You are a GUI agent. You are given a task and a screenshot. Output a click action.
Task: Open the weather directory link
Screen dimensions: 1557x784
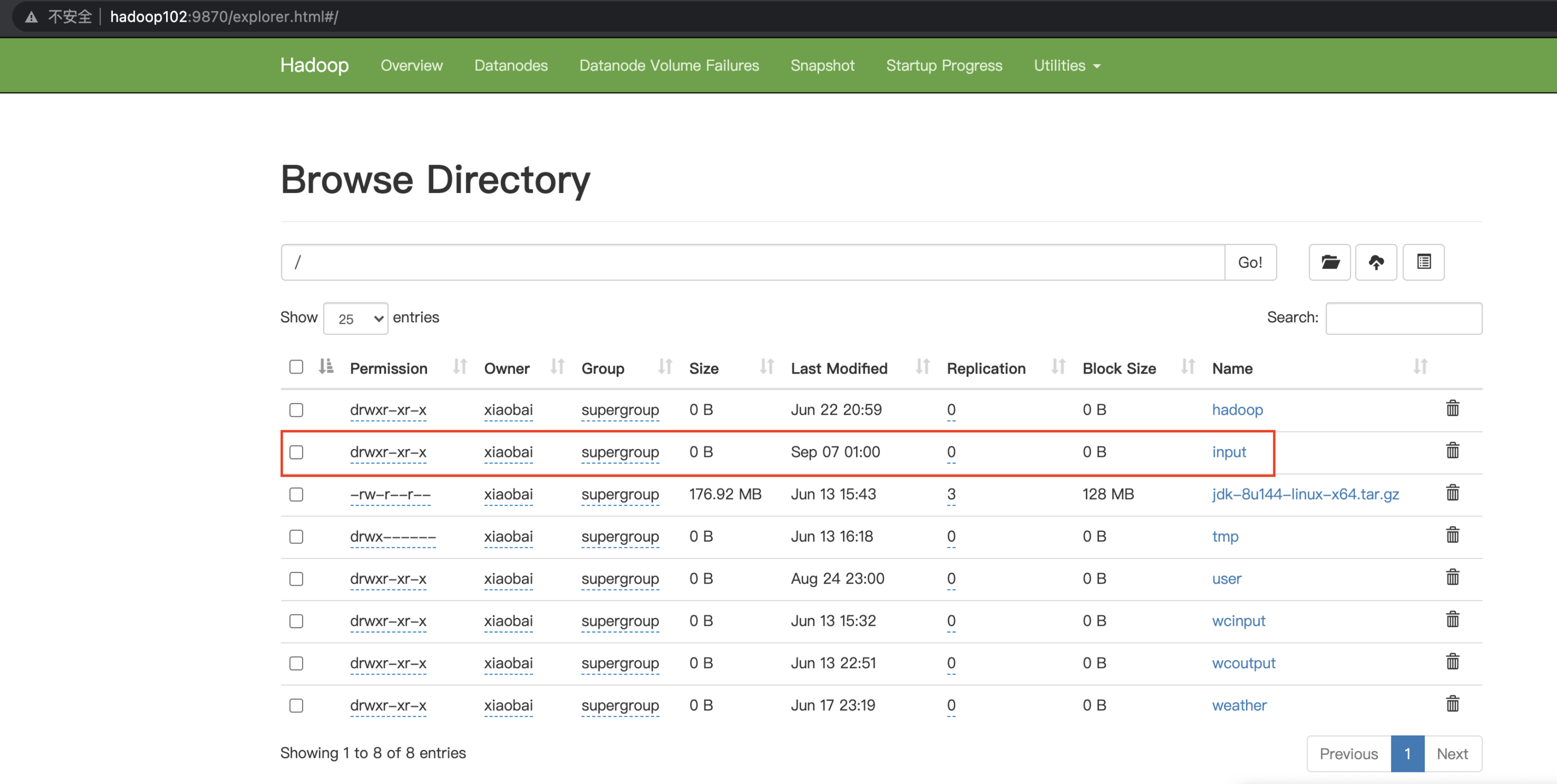[x=1239, y=706]
